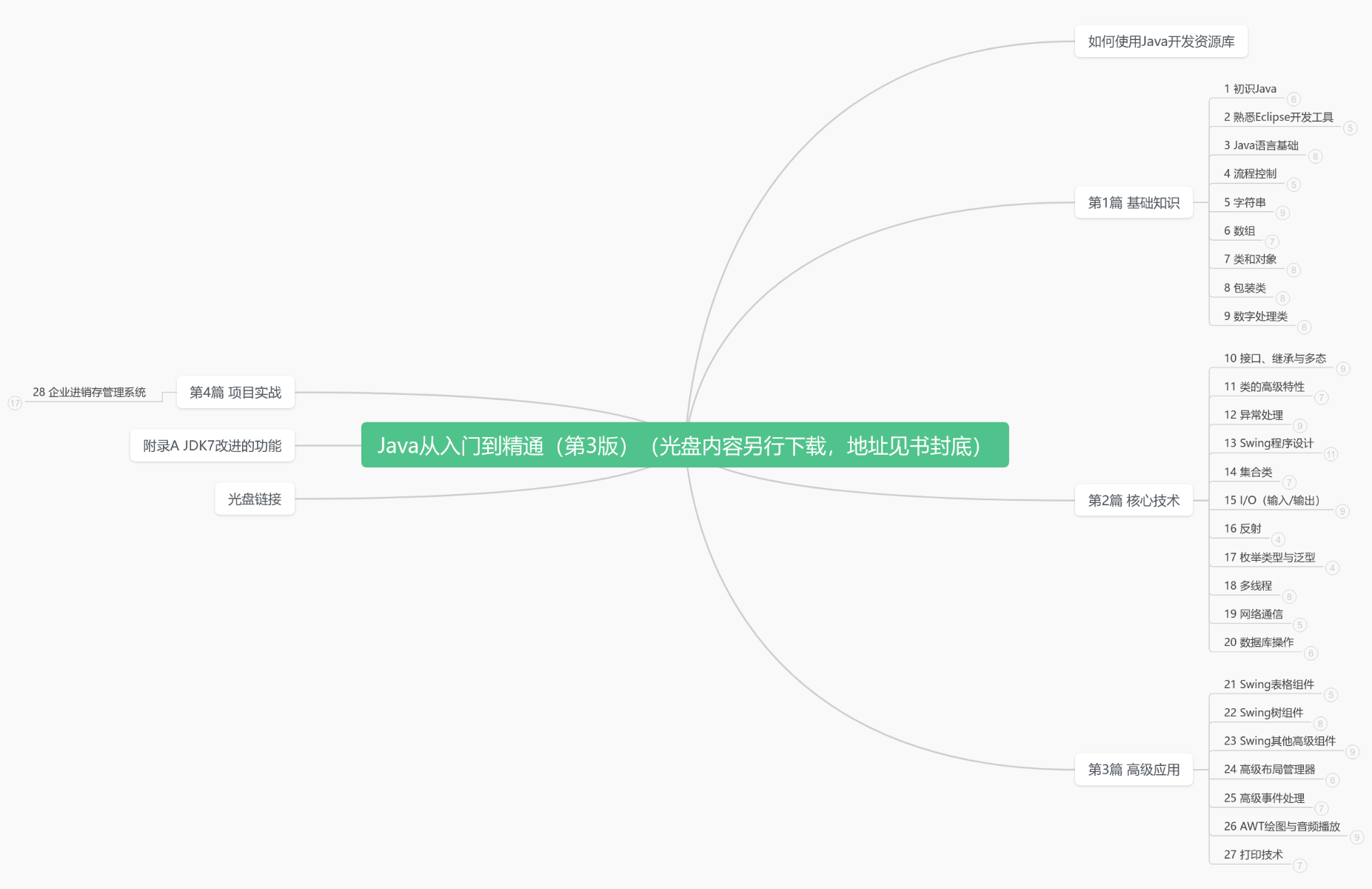Open the 第3篇 高级应用 branch node
Viewport: 1372px width, 889px height.
click(x=1133, y=770)
